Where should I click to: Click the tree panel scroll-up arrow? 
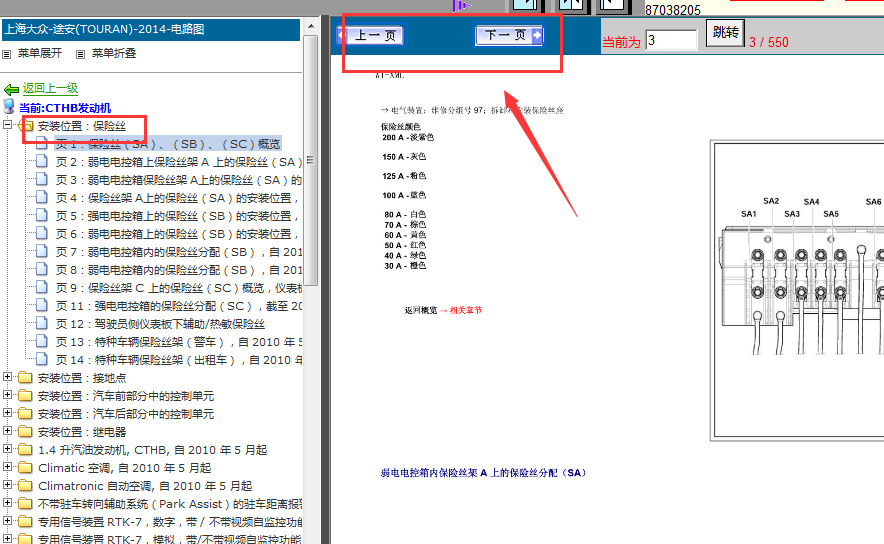[311, 26]
